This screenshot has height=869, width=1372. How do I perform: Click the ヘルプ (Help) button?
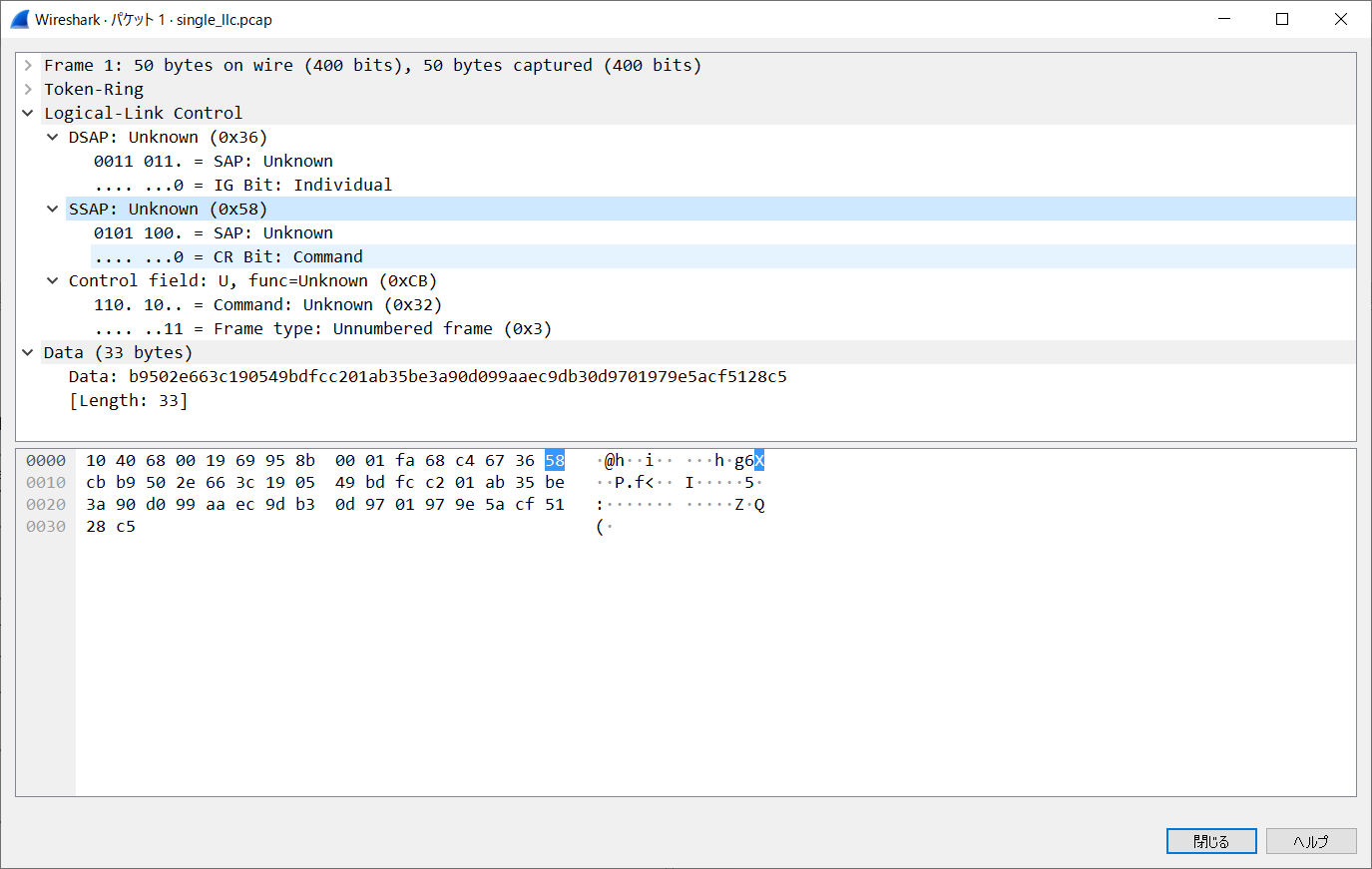click(x=1310, y=841)
